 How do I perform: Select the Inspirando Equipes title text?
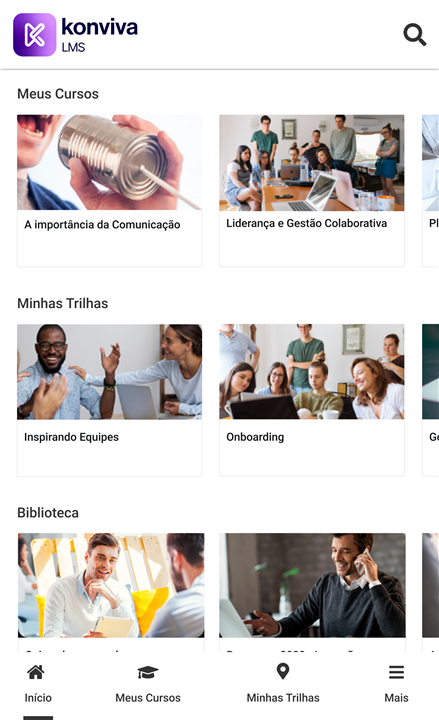tap(71, 437)
